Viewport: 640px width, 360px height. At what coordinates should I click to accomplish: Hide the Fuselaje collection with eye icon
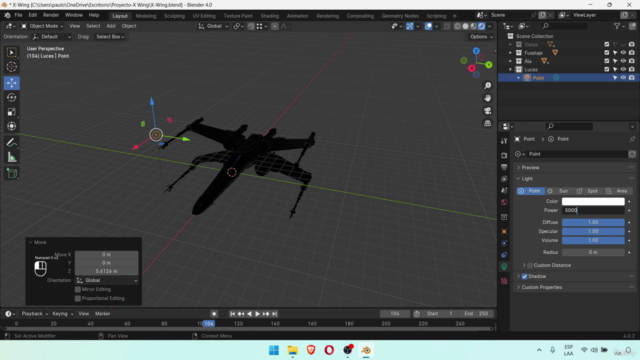click(x=623, y=53)
